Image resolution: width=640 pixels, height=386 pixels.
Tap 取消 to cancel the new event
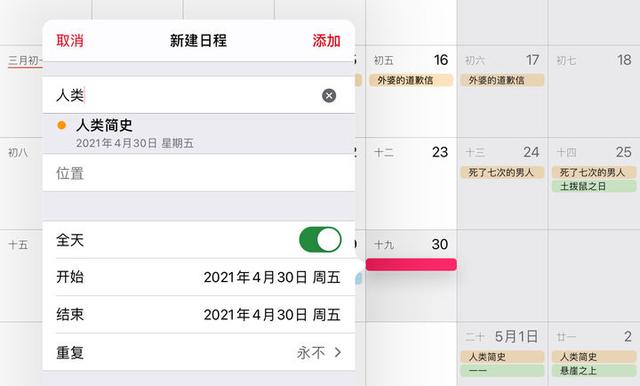tap(70, 41)
